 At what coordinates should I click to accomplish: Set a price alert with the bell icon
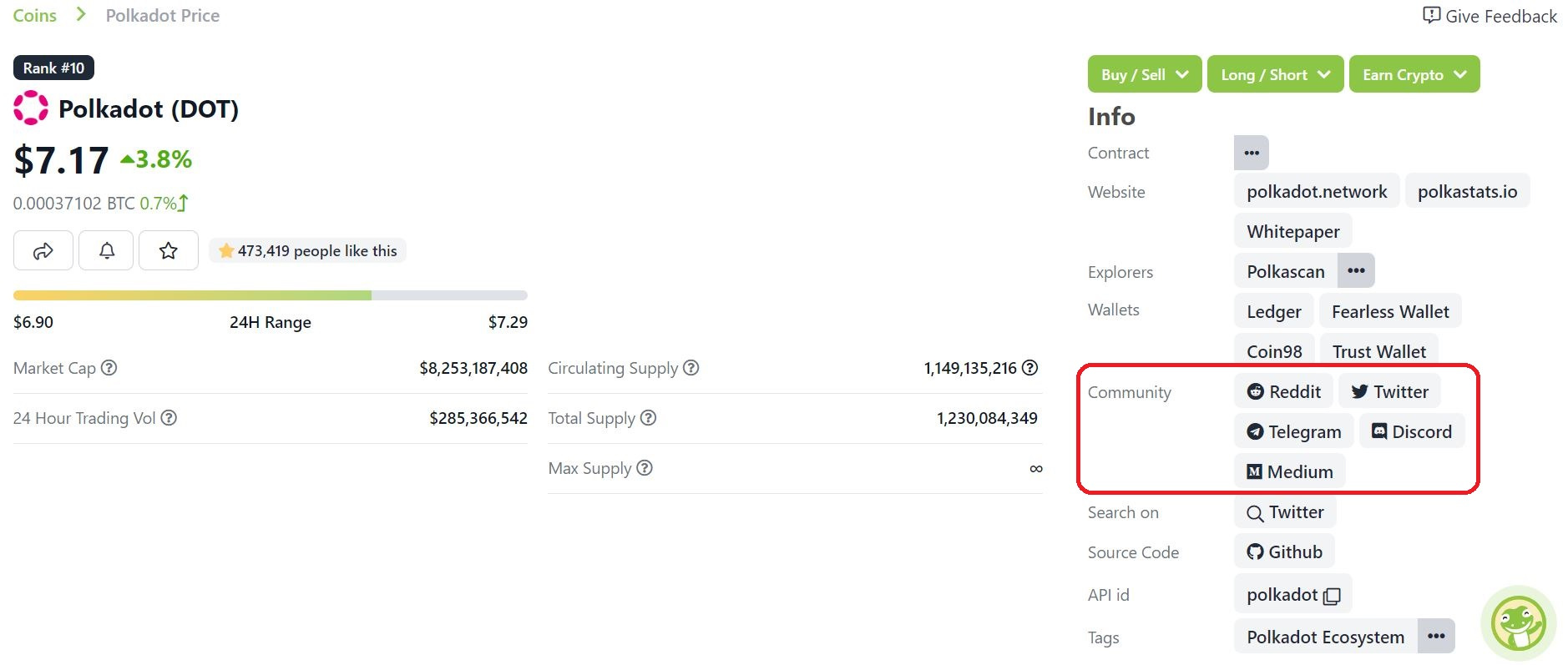(106, 250)
